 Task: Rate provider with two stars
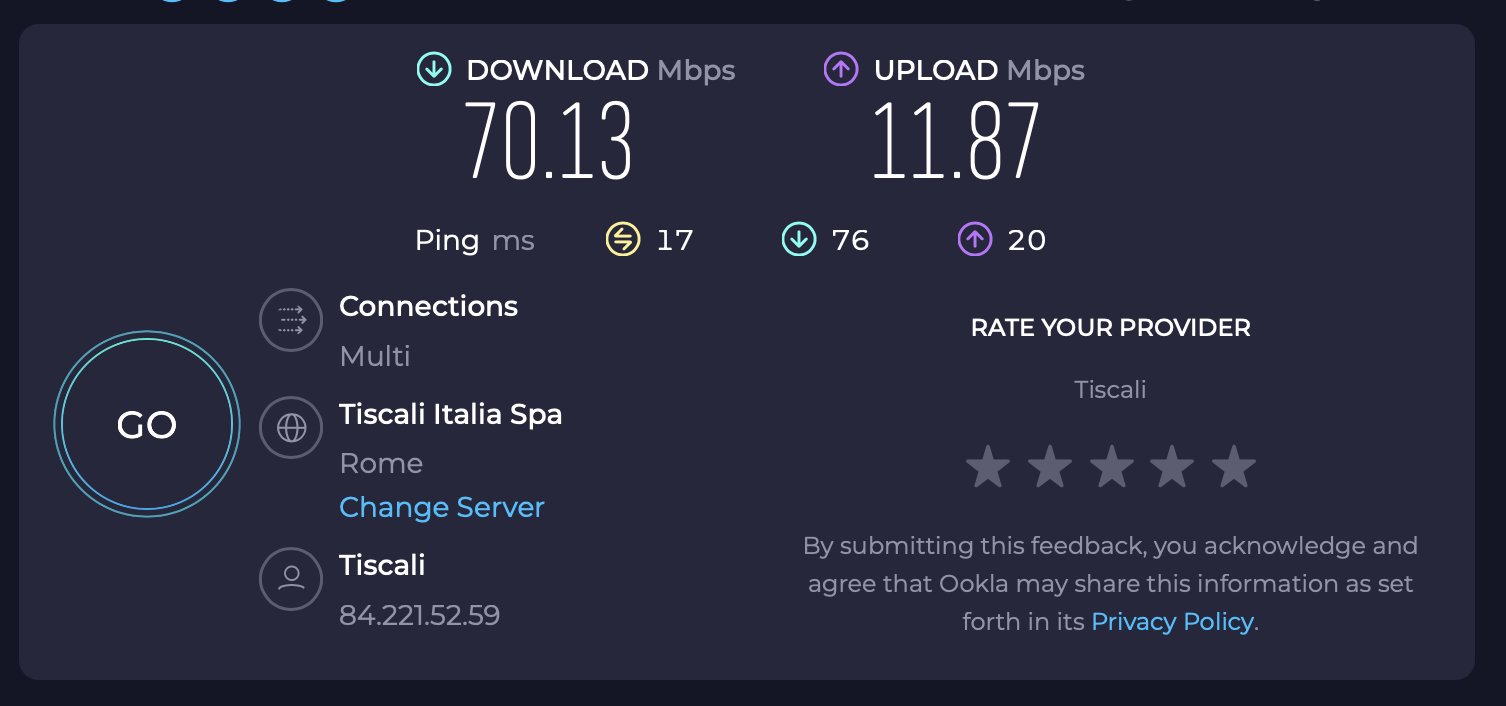click(1050, 468)
